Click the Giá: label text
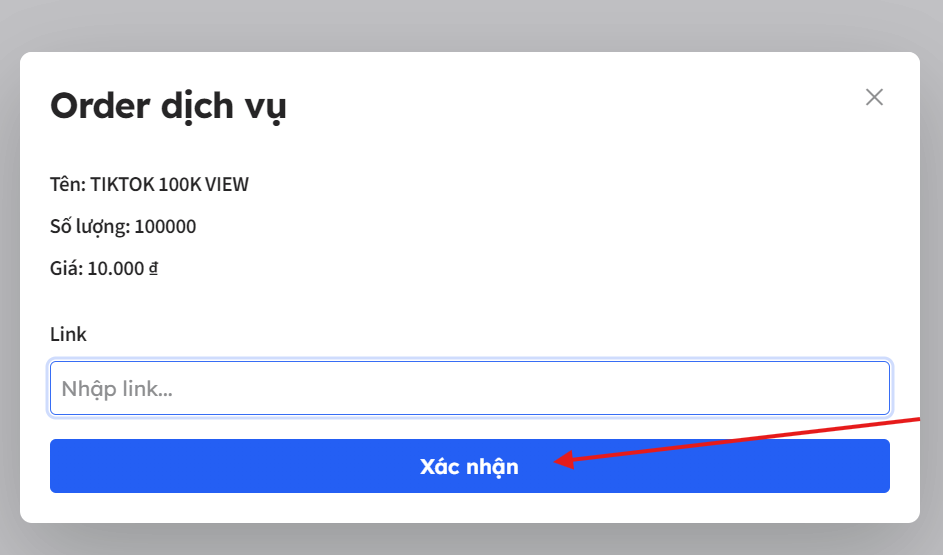The height and width of the screenshot is (555, 943). (x=67, y=268)
